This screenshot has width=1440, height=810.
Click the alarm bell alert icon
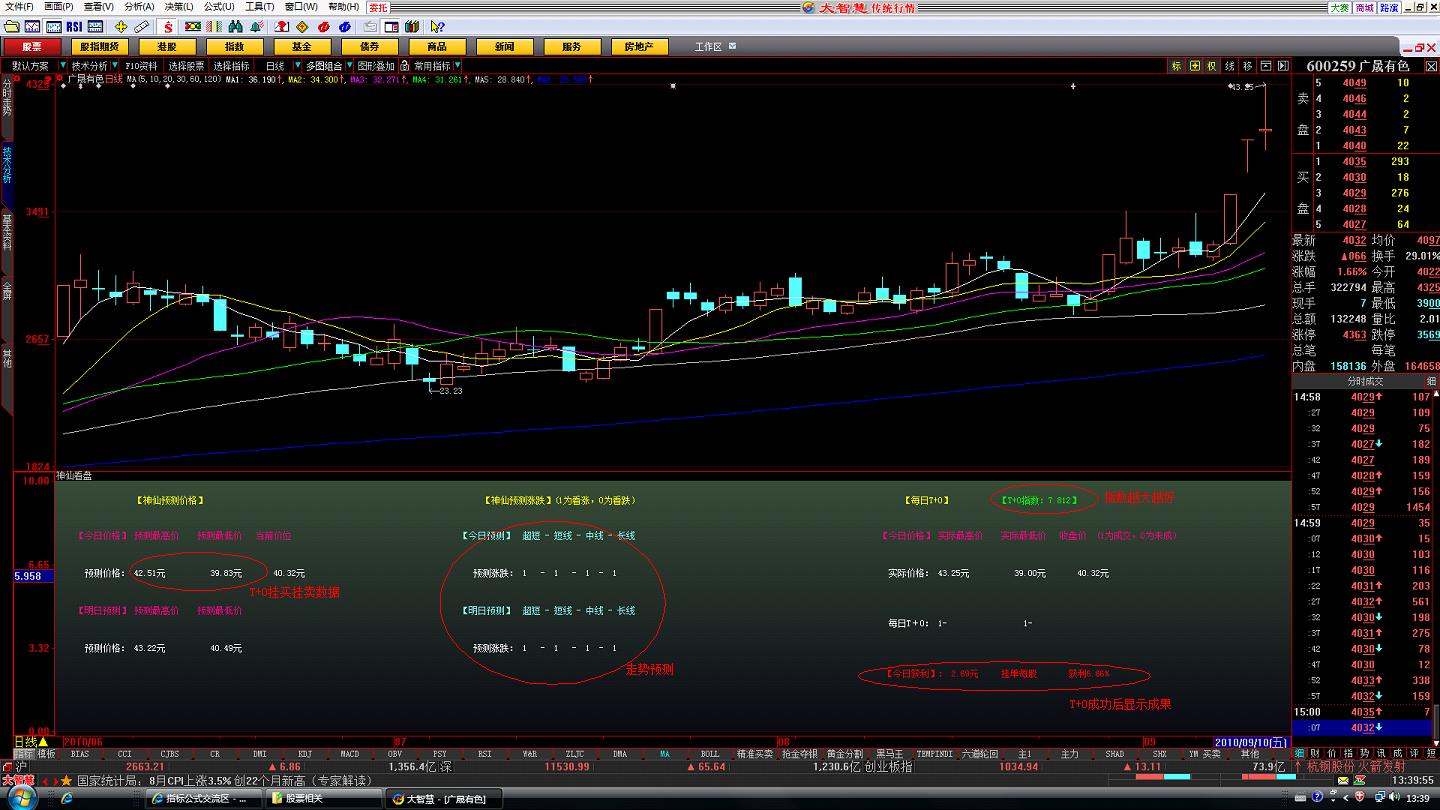(258, 26)
